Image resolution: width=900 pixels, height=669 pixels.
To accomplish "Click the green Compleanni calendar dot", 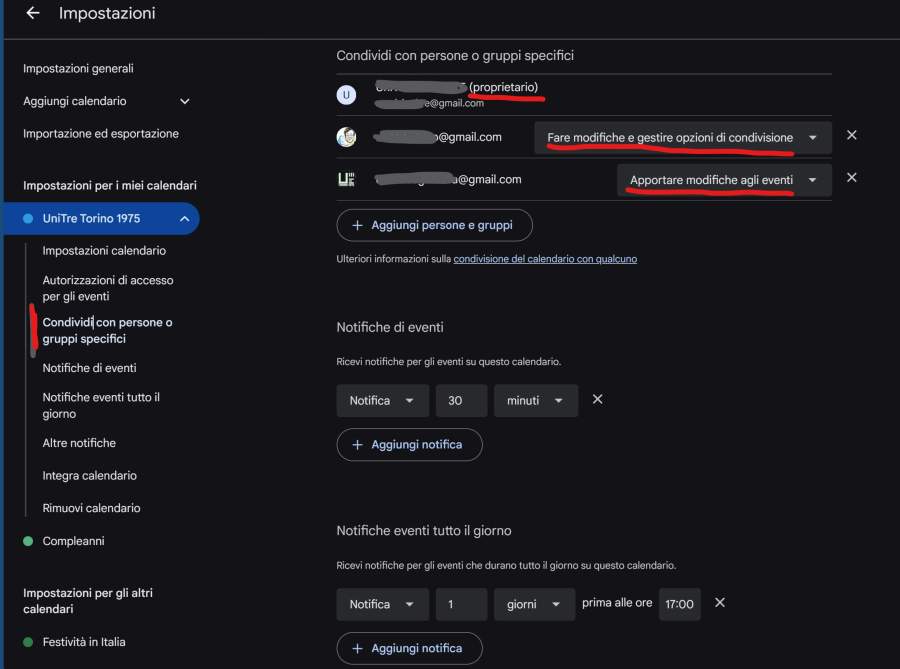I will pyautogui.click(x=28, y=541).
